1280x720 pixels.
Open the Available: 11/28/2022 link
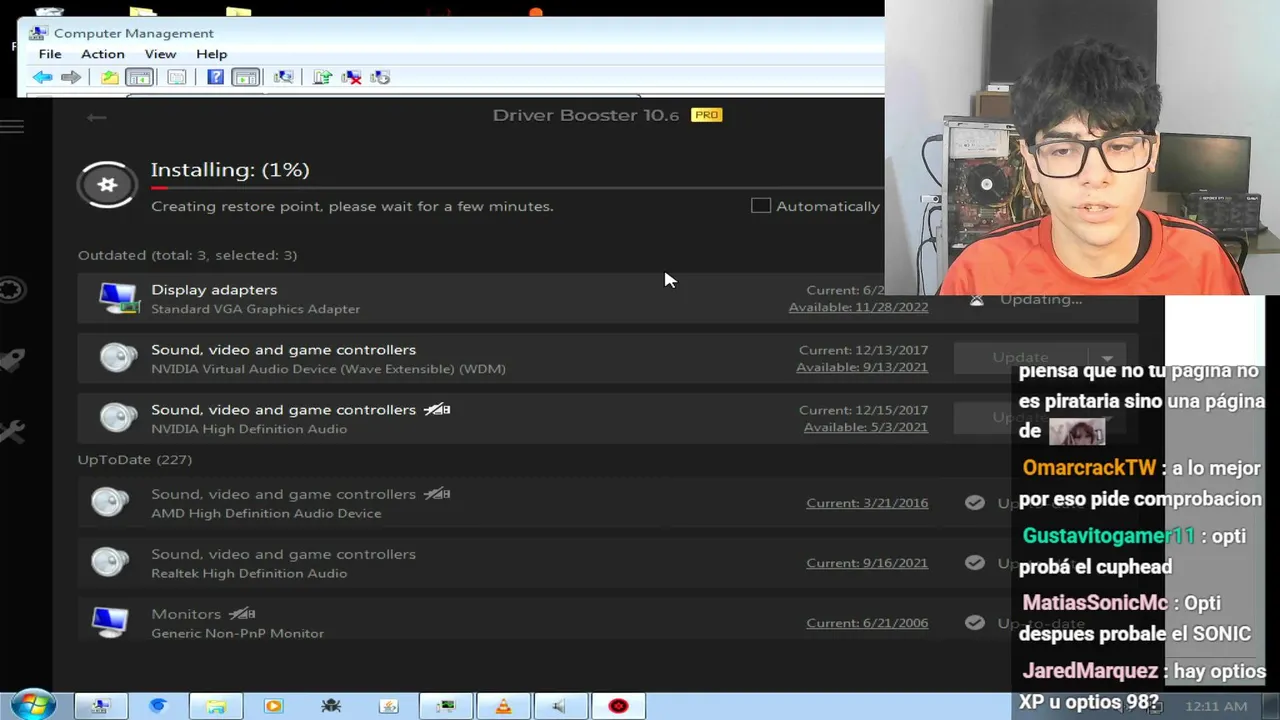click(858, 307)
